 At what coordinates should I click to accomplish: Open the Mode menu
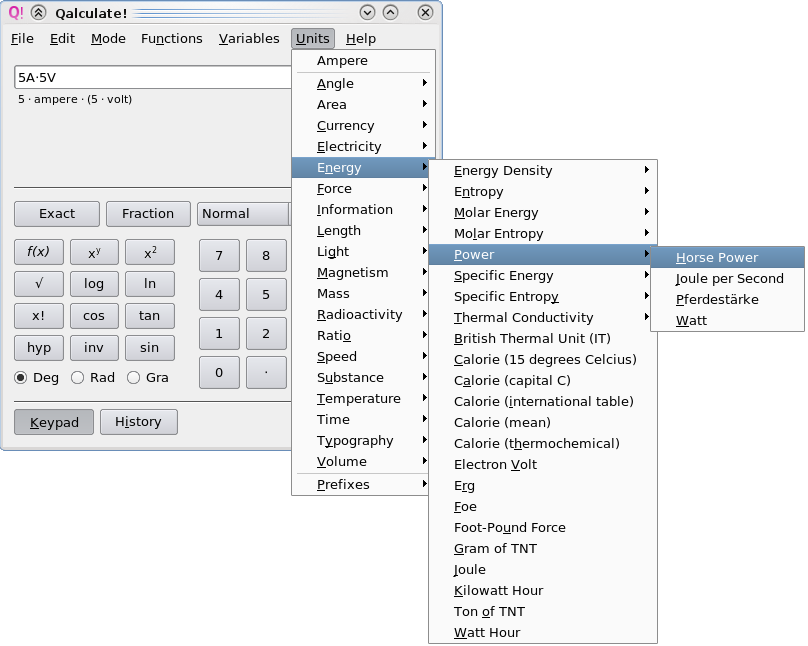tap(108, 39)
